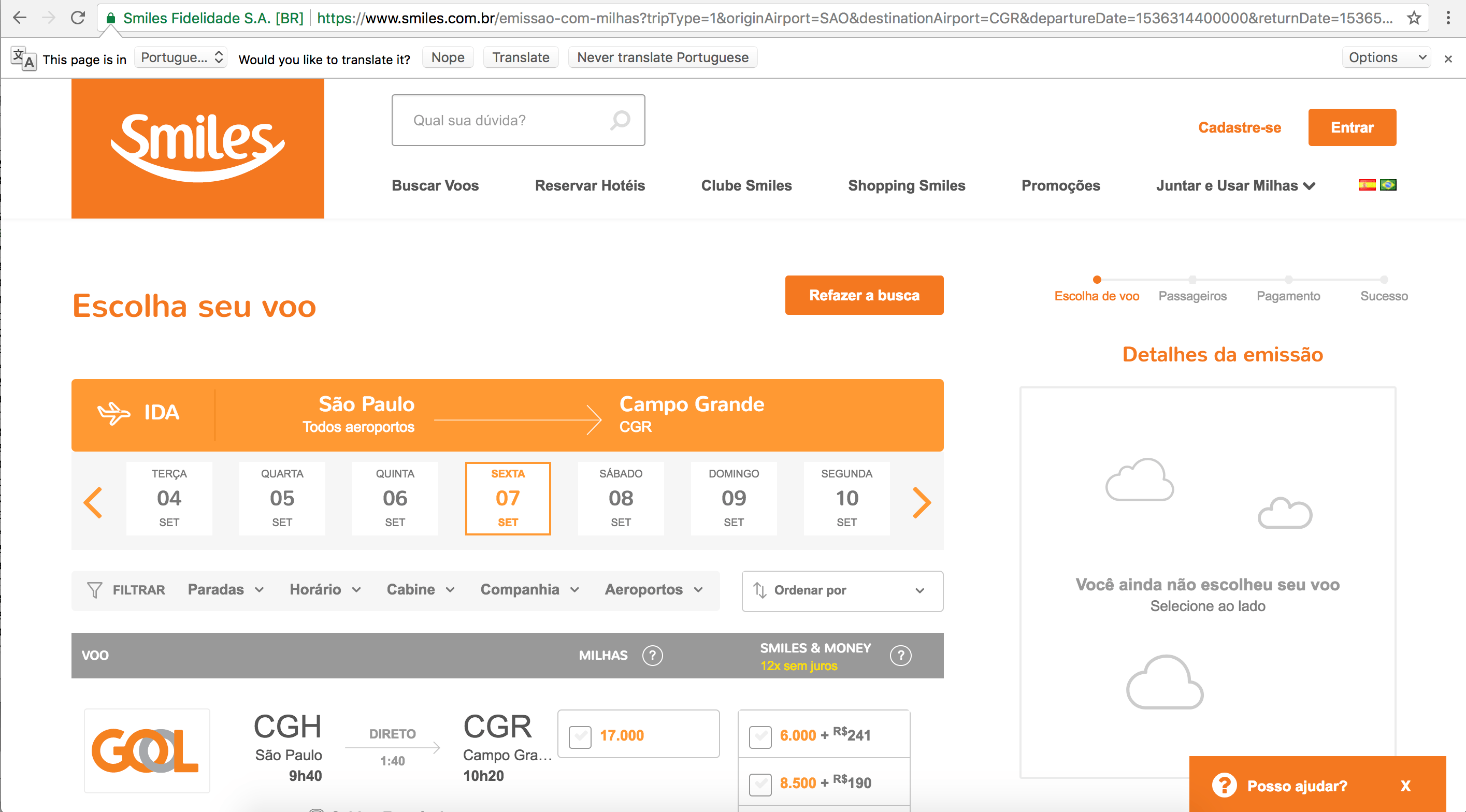Switch language with the Brazil flag
1466x812 pixels.
(1388, 185)
